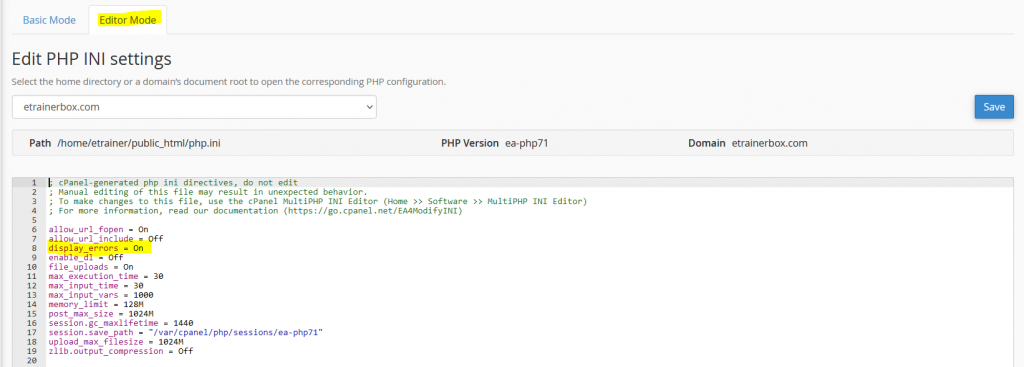This screenshot has height=367, width=1024.
Task: Switch to the Basic Mode tab
Action: 50,20
